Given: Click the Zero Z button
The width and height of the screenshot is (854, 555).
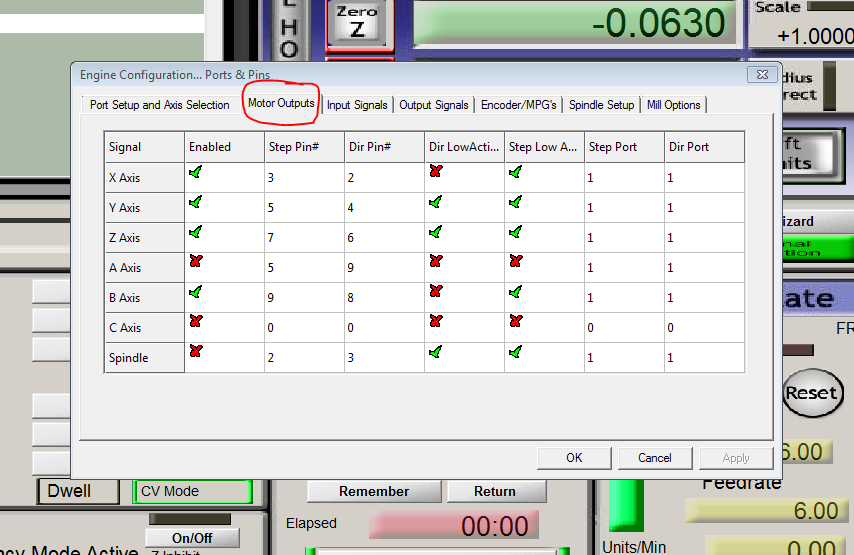Looking at the screenshot, I should (357, 23).
